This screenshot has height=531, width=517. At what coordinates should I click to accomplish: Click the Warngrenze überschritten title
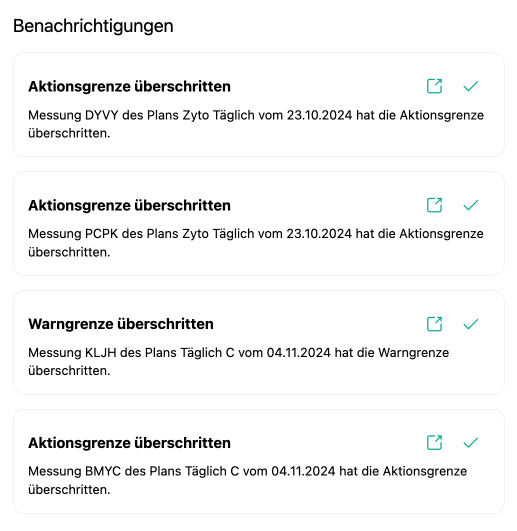[x=121, y=324]
